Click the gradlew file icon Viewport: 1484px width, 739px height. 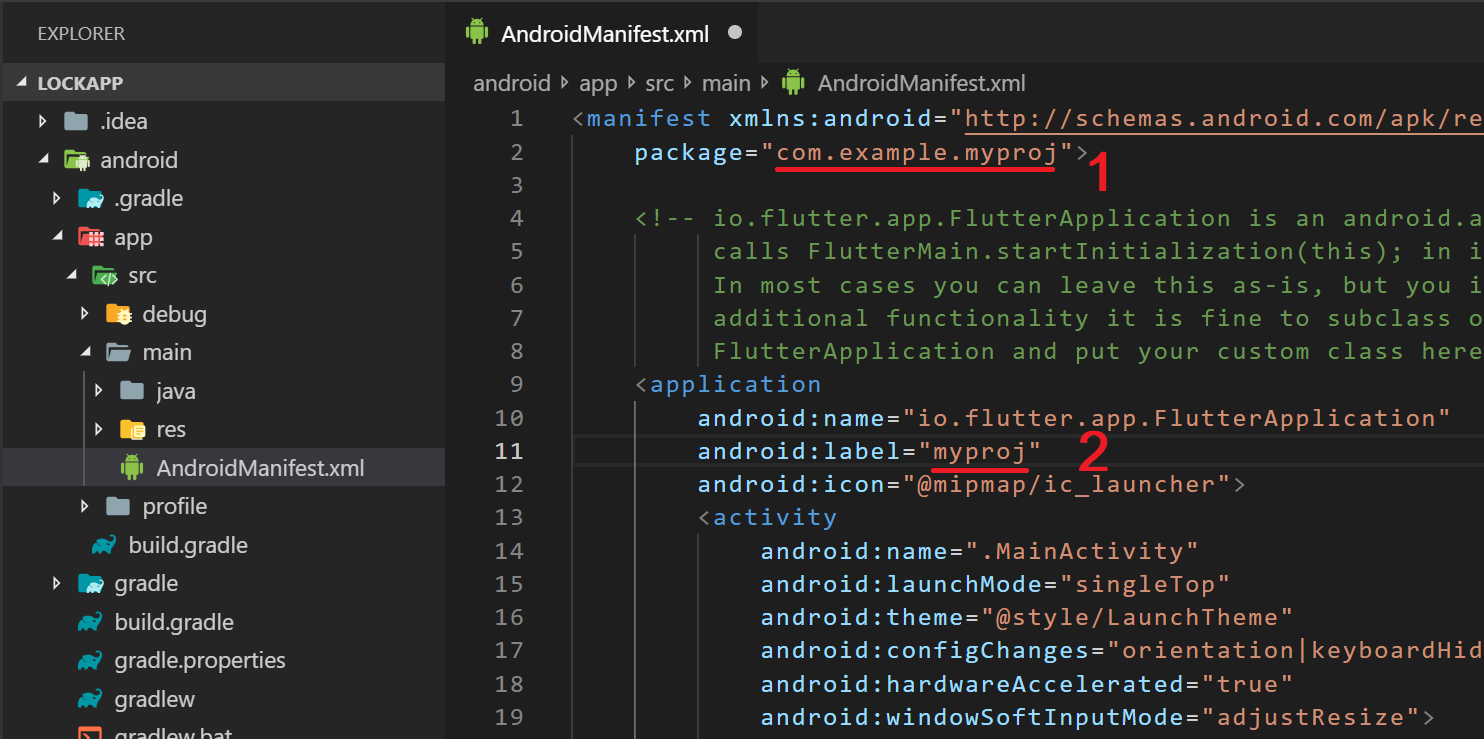point(90,700)
